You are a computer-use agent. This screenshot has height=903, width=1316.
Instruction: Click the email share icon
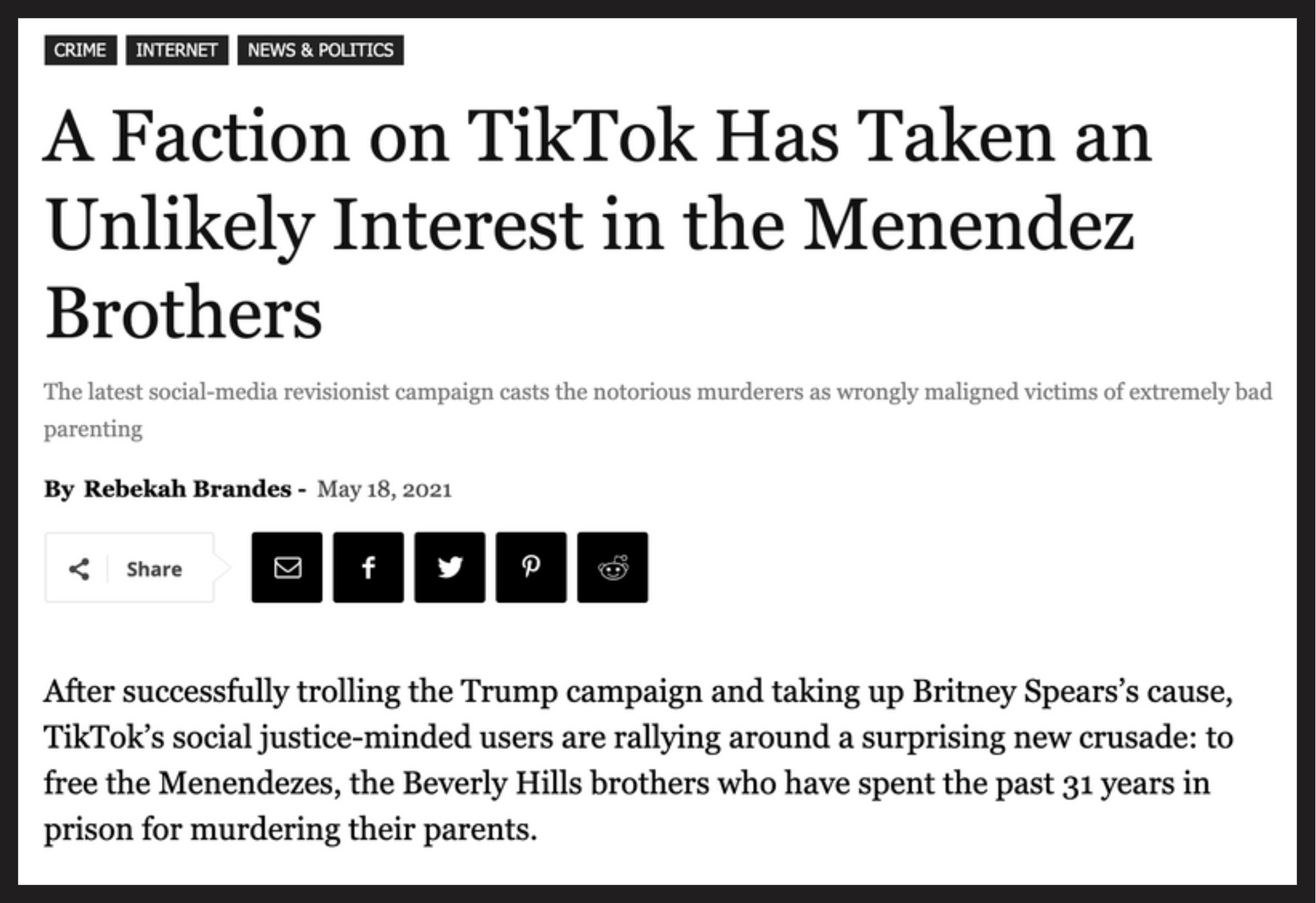tap(287, 567)
